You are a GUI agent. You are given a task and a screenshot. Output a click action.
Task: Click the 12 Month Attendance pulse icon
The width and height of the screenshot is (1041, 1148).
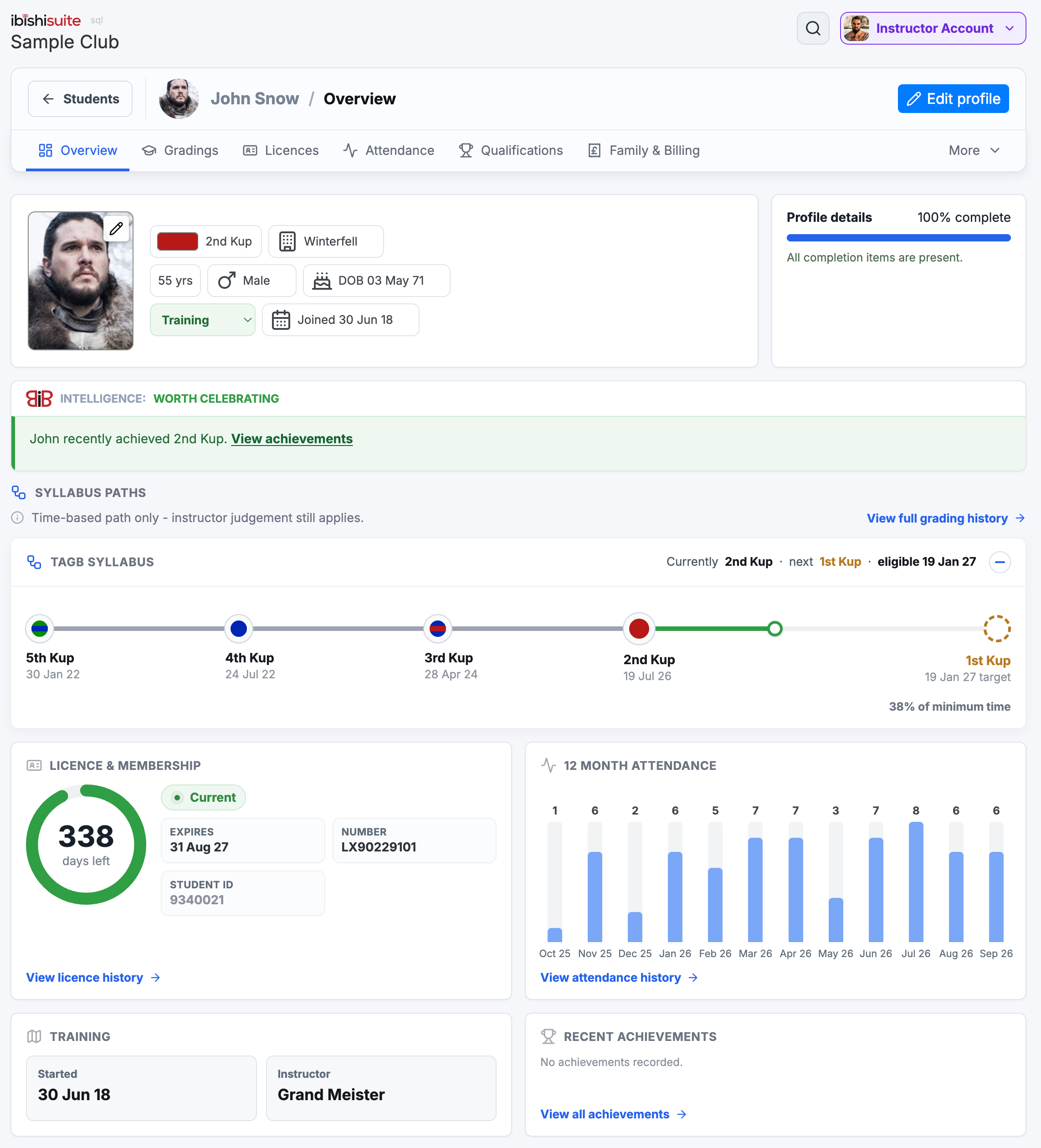pyautogui.click(x=548, y=765)
